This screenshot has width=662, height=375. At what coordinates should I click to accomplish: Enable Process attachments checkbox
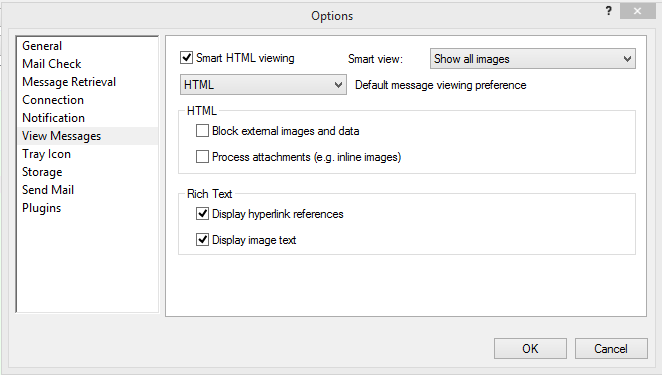(202, 157)
